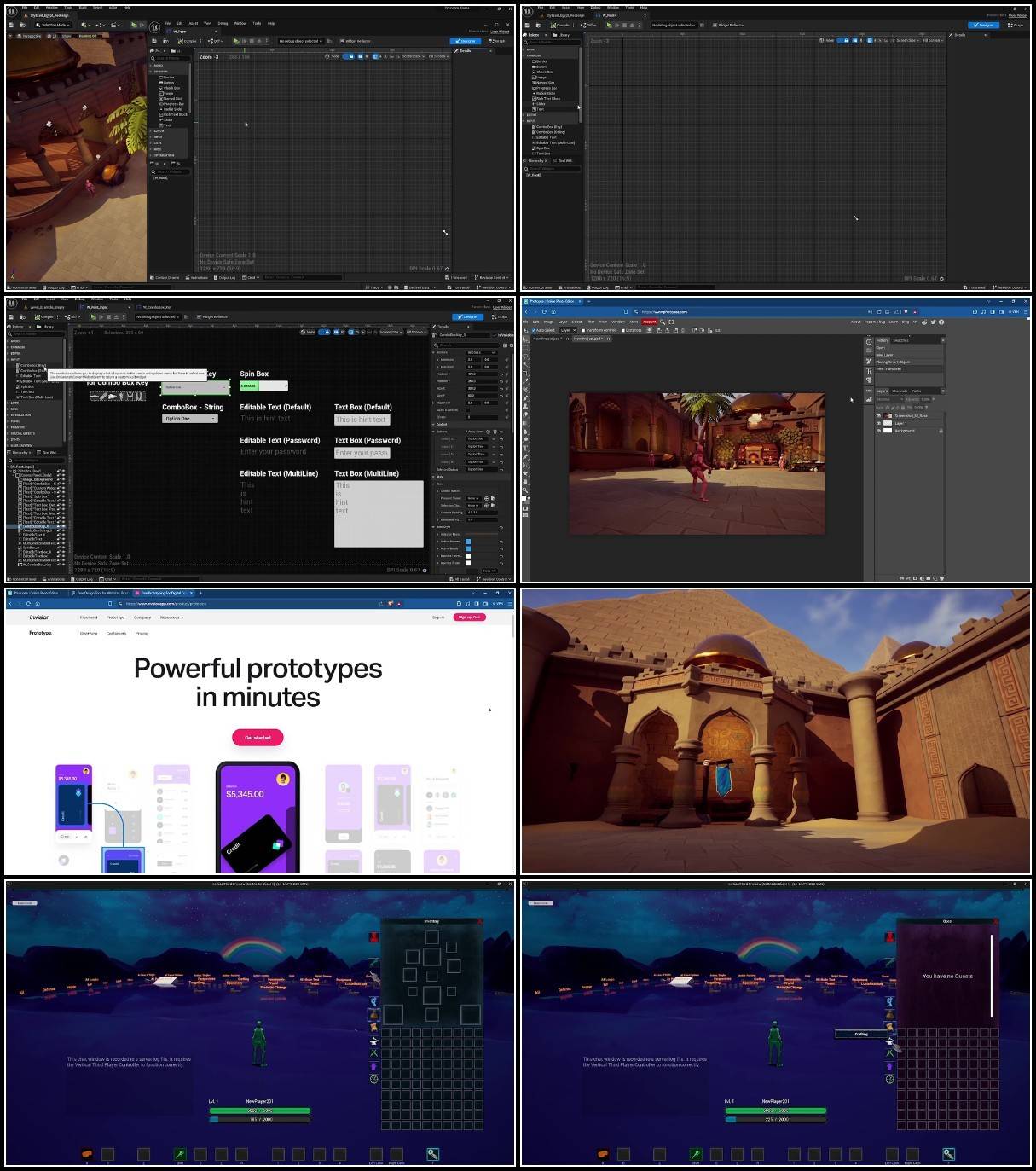
Task: Open the ComboBox - String 'Option One' dropdown
Action: click(190, 419)
